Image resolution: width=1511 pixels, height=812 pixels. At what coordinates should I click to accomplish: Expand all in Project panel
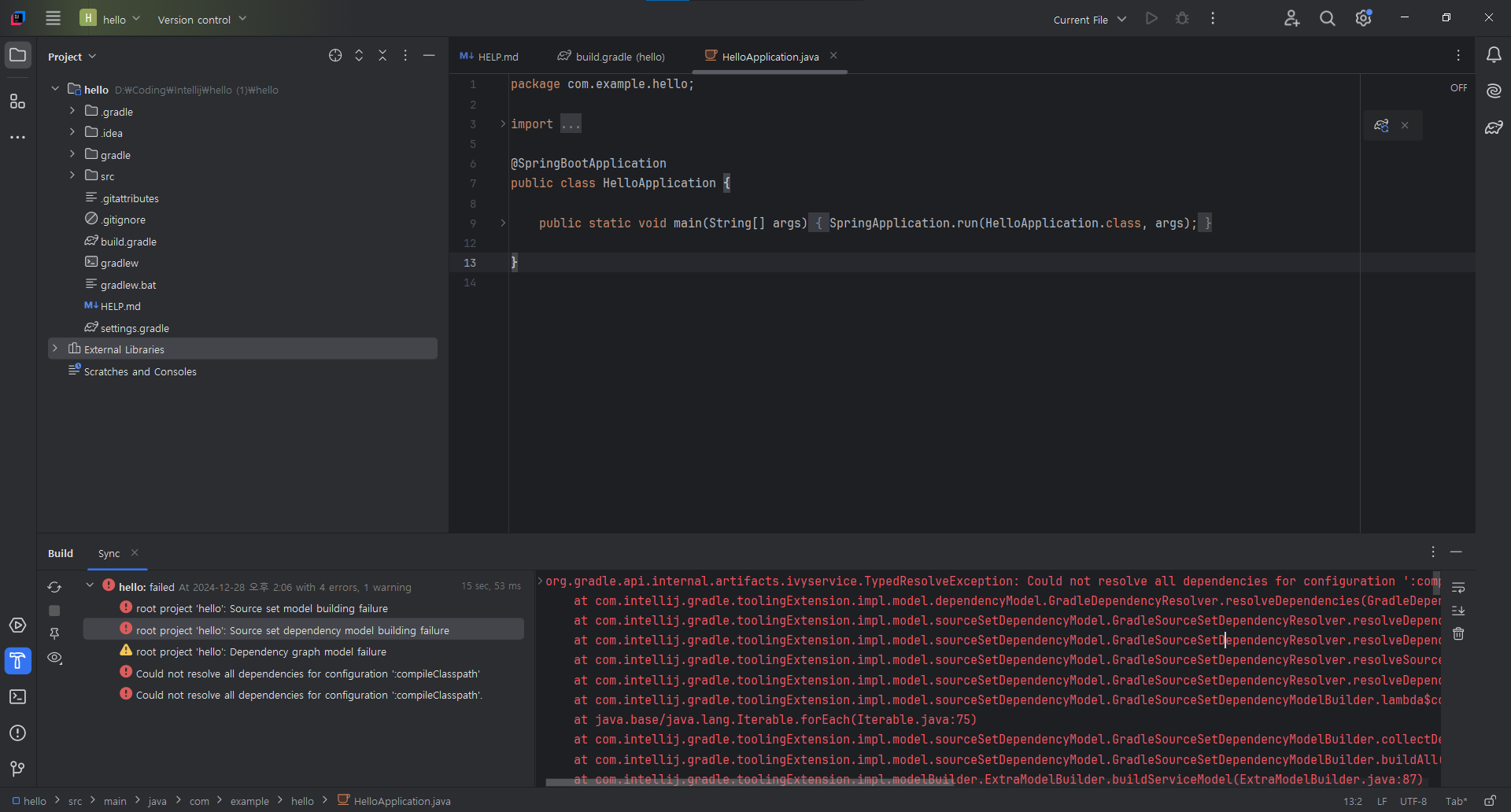coord(359,55)
